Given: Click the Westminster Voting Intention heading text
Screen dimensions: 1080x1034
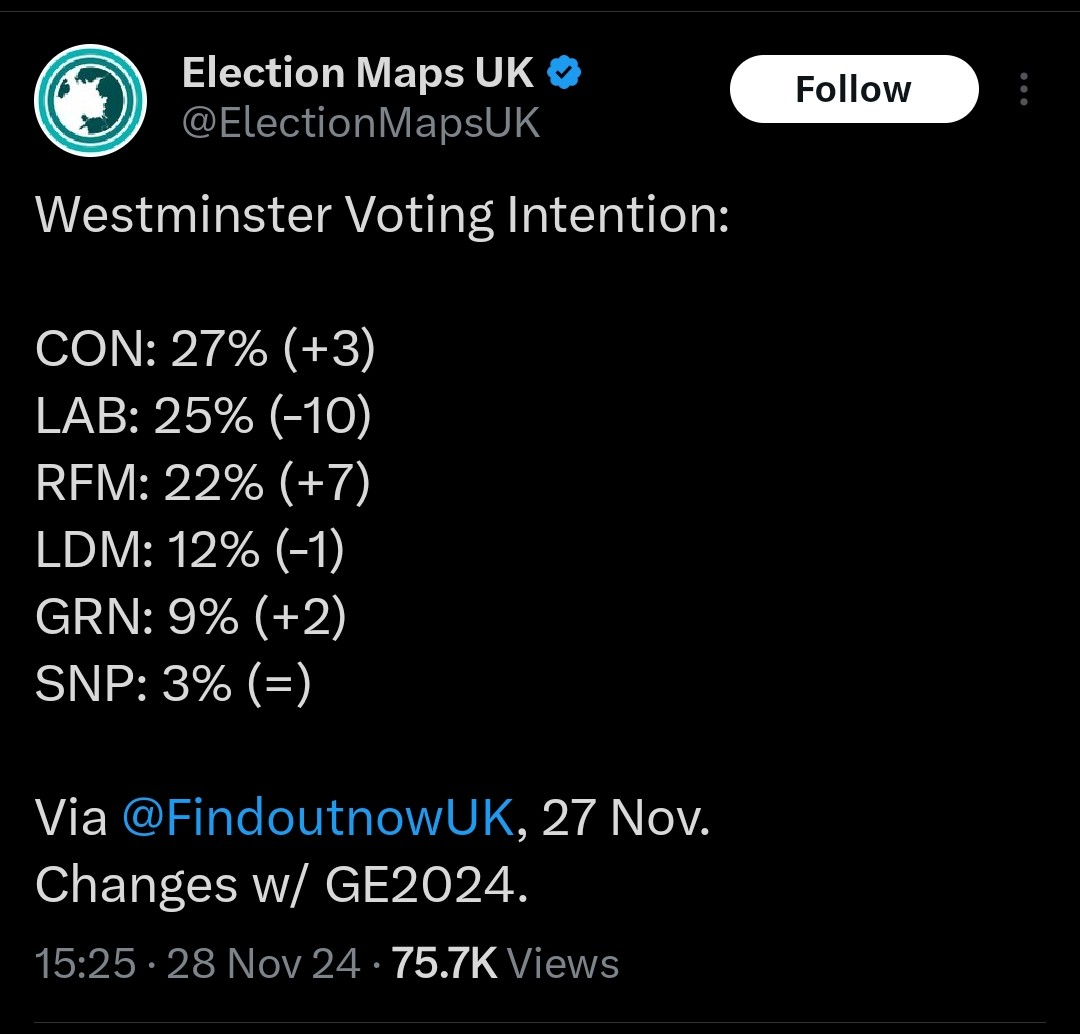Looking at the screenshot, I should pyautogui.click(x=382, y=216).
